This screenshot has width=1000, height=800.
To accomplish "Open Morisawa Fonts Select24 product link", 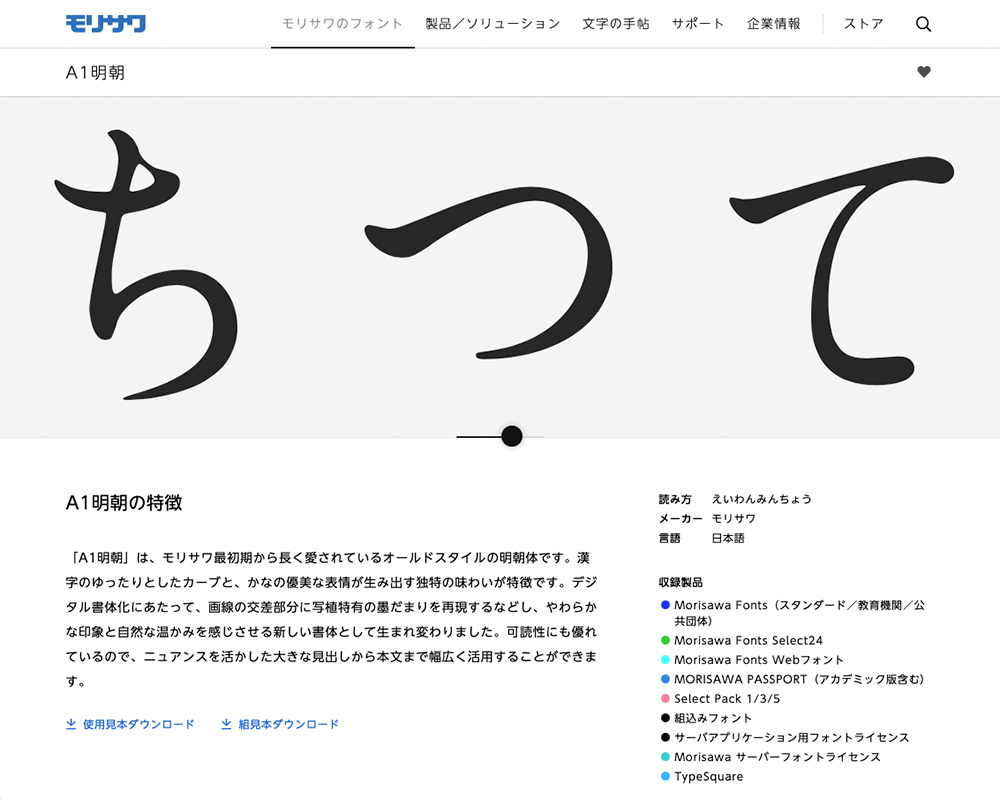I will tap(748, 640).
